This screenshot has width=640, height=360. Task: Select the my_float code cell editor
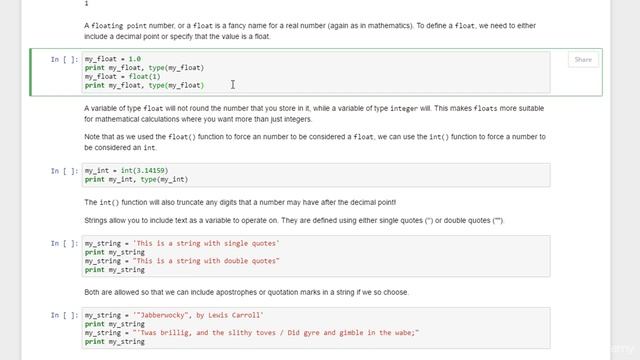click(316, 72)
